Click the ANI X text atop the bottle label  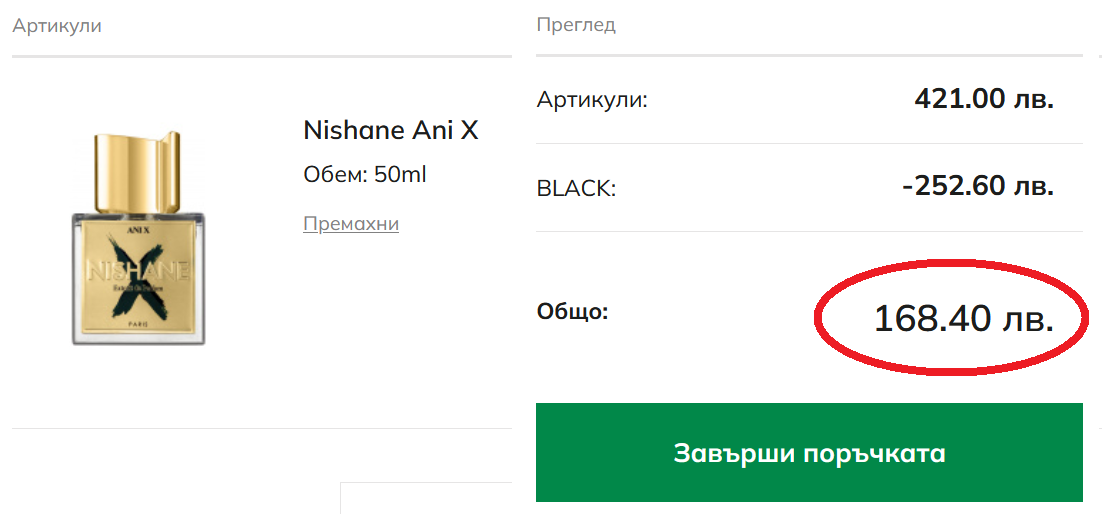[x=138, y=226]
